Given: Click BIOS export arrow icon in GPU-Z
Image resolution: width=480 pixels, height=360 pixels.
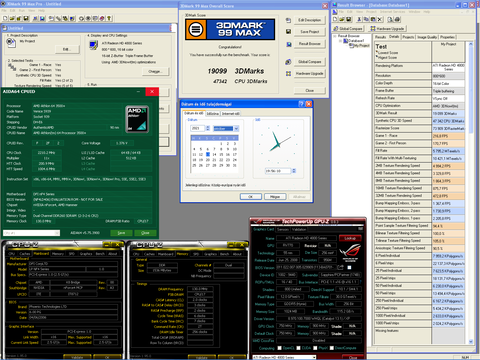Looking at the screenshot, I should (x=340, y=267).
